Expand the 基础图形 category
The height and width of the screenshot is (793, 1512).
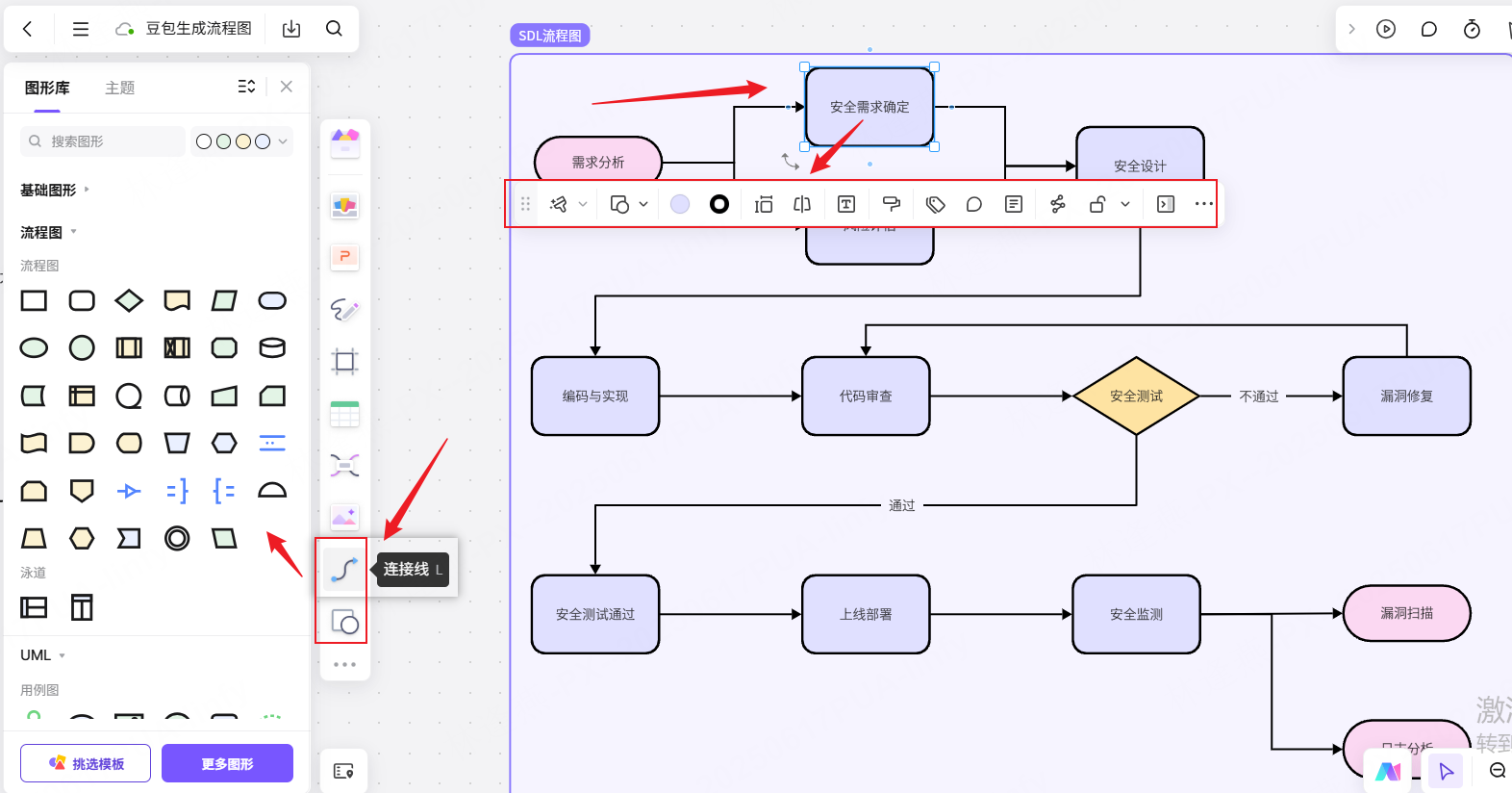click(54, 191)
